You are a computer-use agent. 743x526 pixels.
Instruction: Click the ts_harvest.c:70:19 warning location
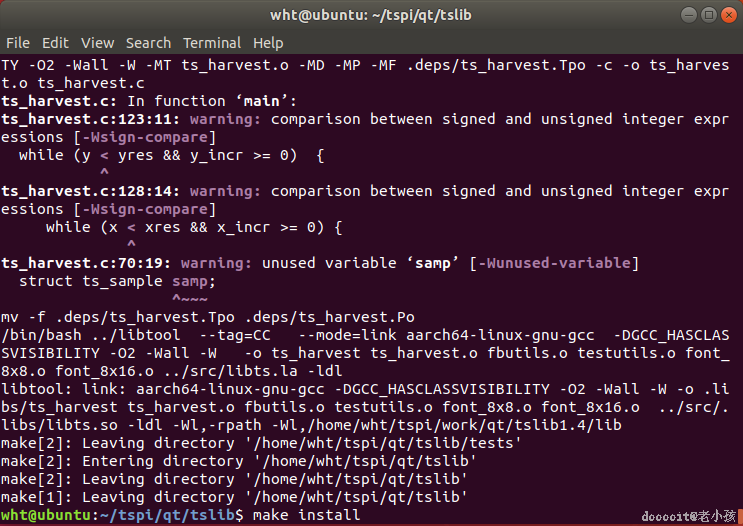[x=85, y=263]
